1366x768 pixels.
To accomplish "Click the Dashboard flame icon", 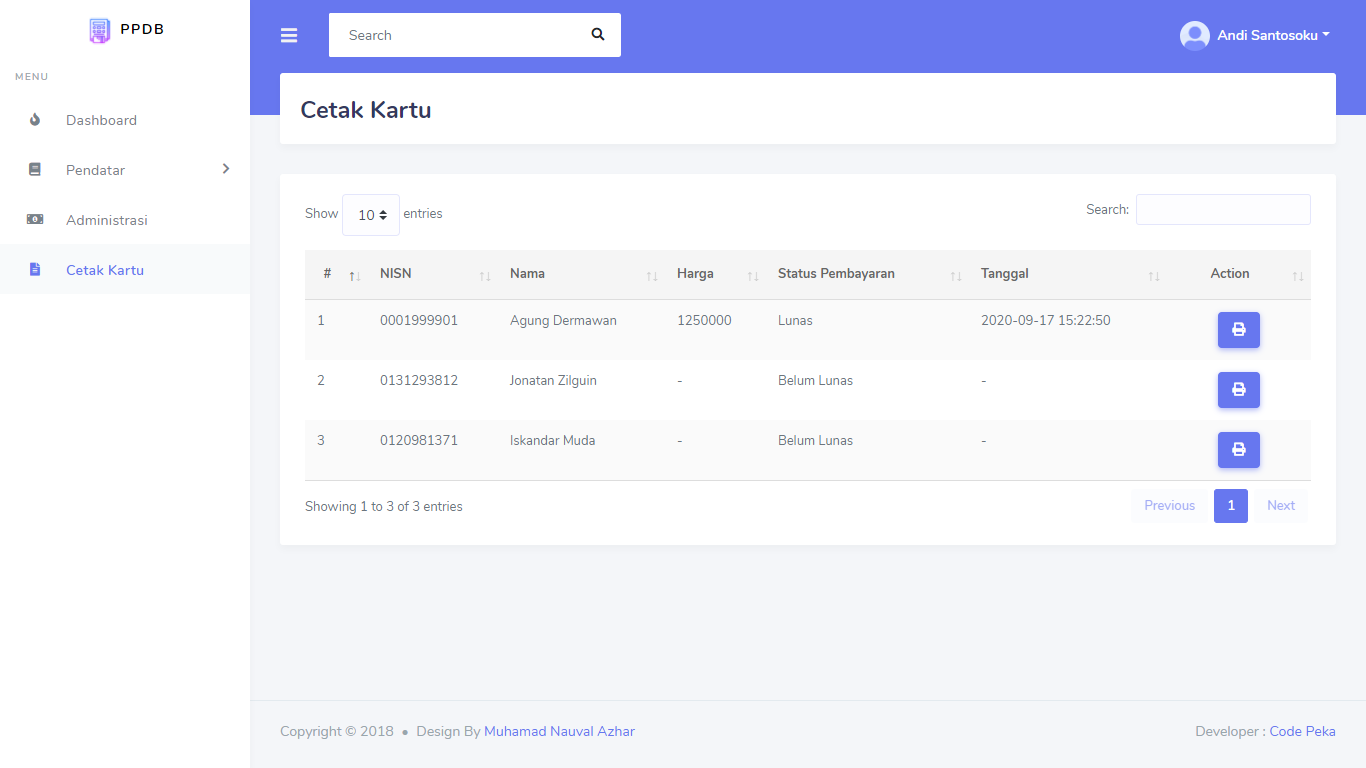I will [x=35, y=120].
